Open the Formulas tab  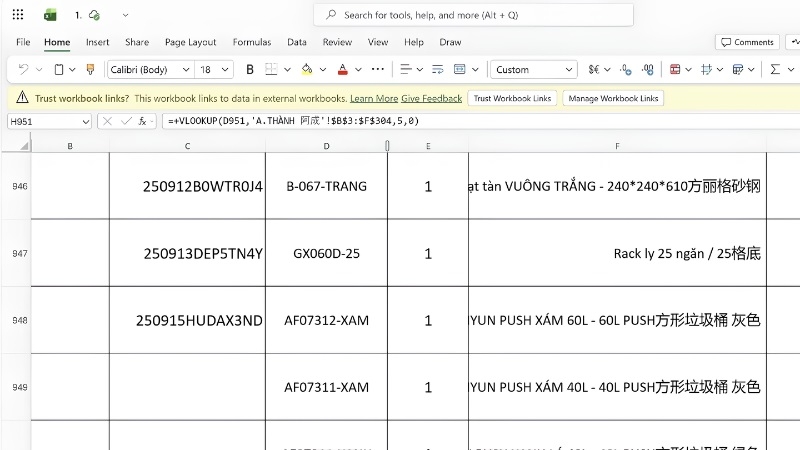[x=252, y=42]
